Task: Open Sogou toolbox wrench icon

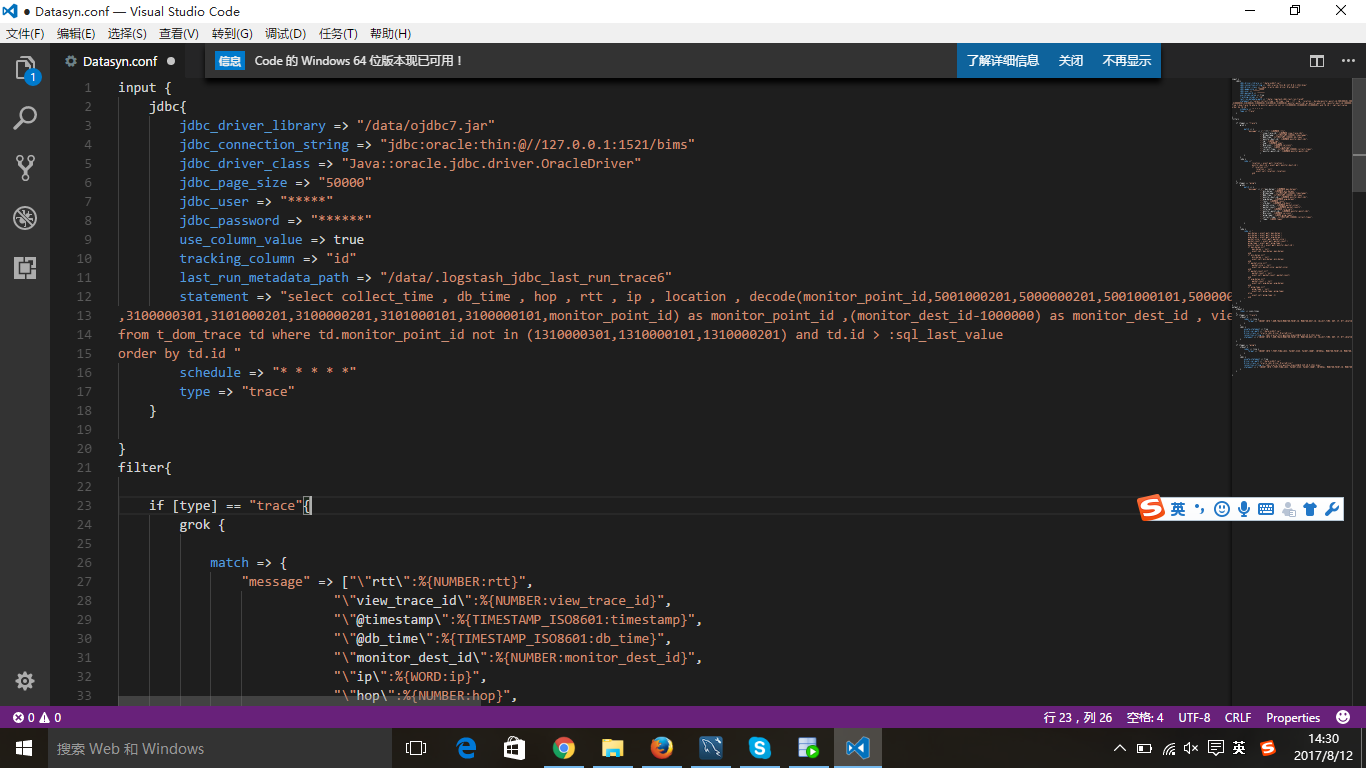Action: [x=1331, y=509]
